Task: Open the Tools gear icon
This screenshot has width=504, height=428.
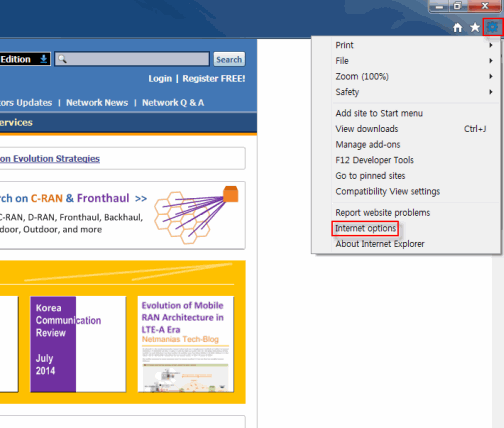Action: coord(492,27)
